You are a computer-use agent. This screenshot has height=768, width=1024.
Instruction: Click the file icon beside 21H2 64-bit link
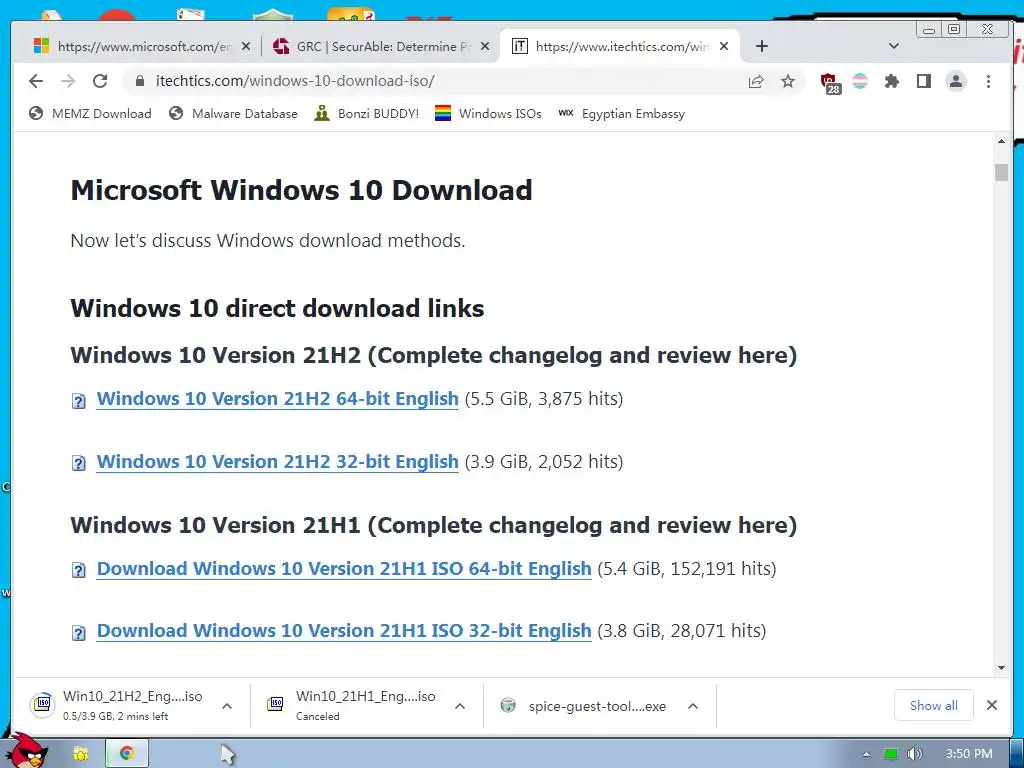(78, 401)
